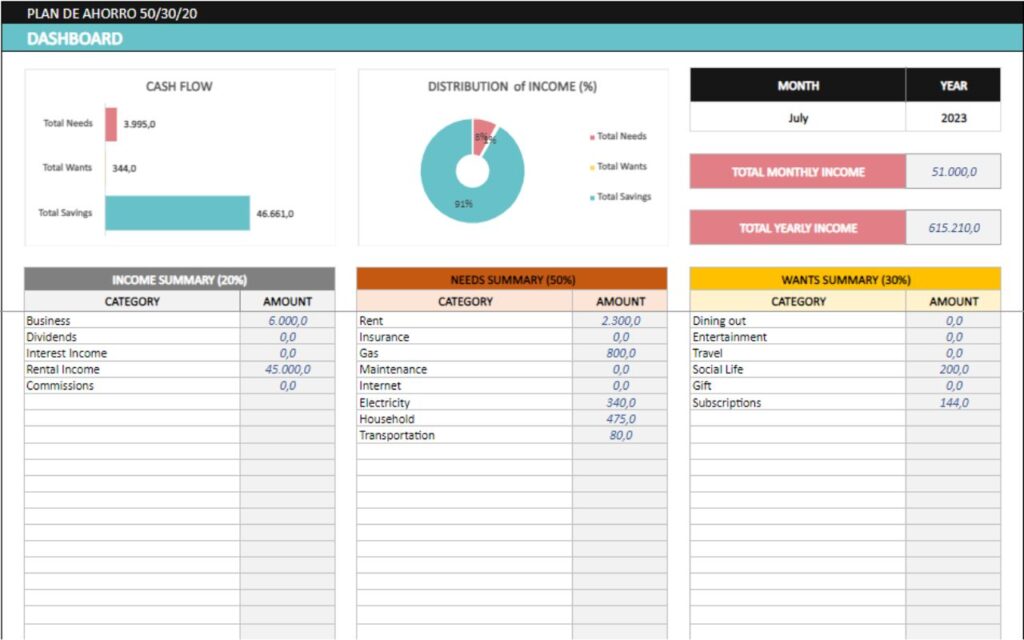Click the Entertainment category cell
The width and height of the screenshot is (1024, 640).
coord(797,337)
